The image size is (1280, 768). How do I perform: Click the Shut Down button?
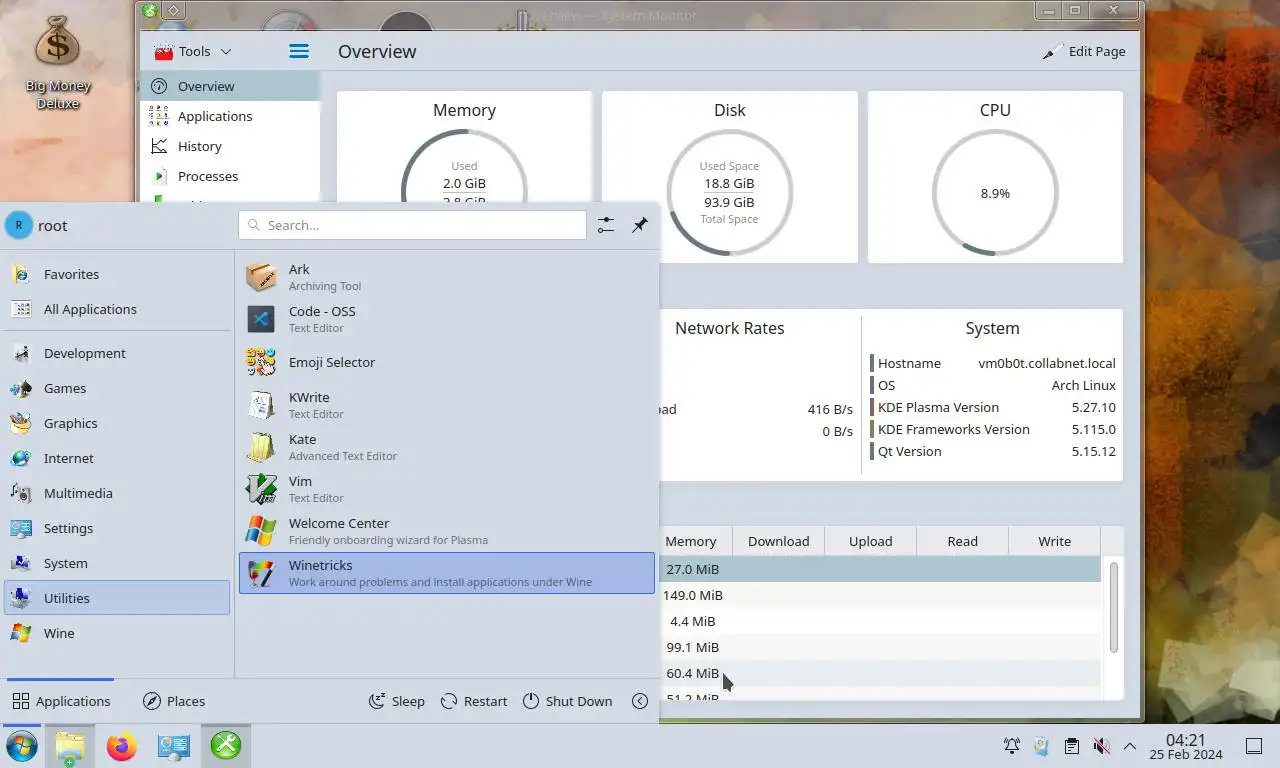[567, 701]
